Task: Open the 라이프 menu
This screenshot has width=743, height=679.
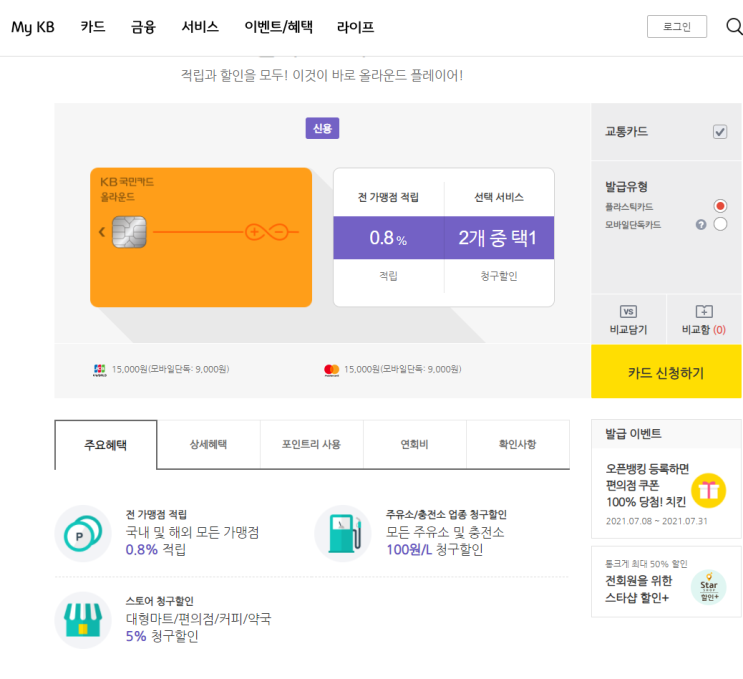Action: tap(355, 27)
